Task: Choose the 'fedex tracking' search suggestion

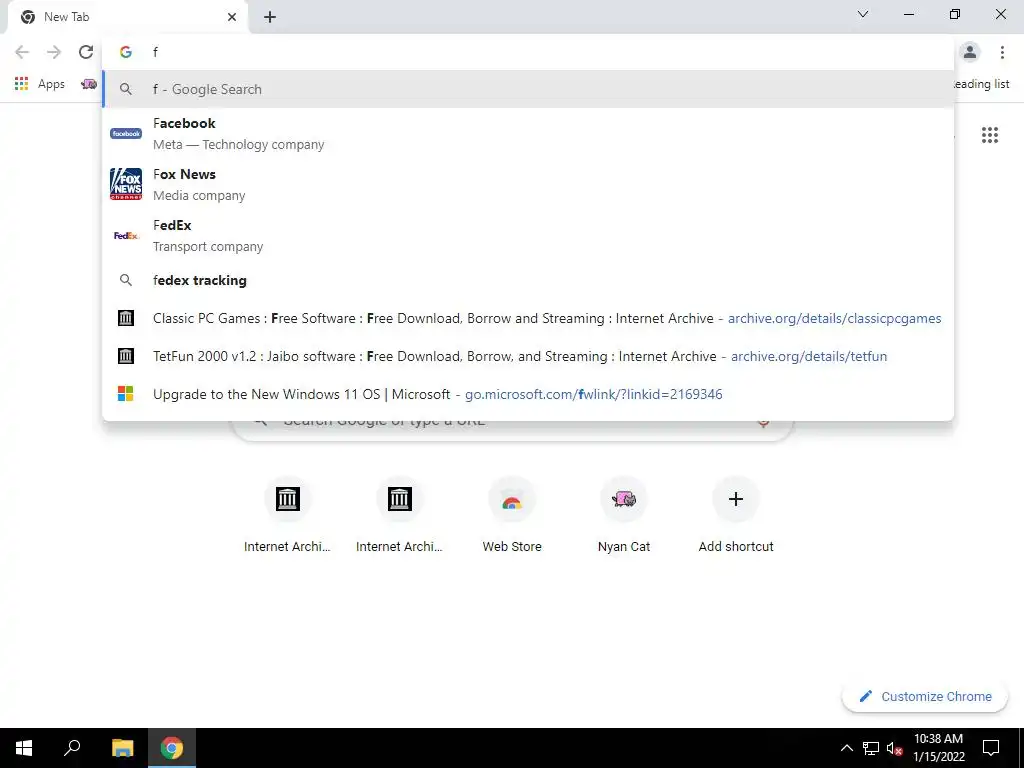Action: (528, 280)
